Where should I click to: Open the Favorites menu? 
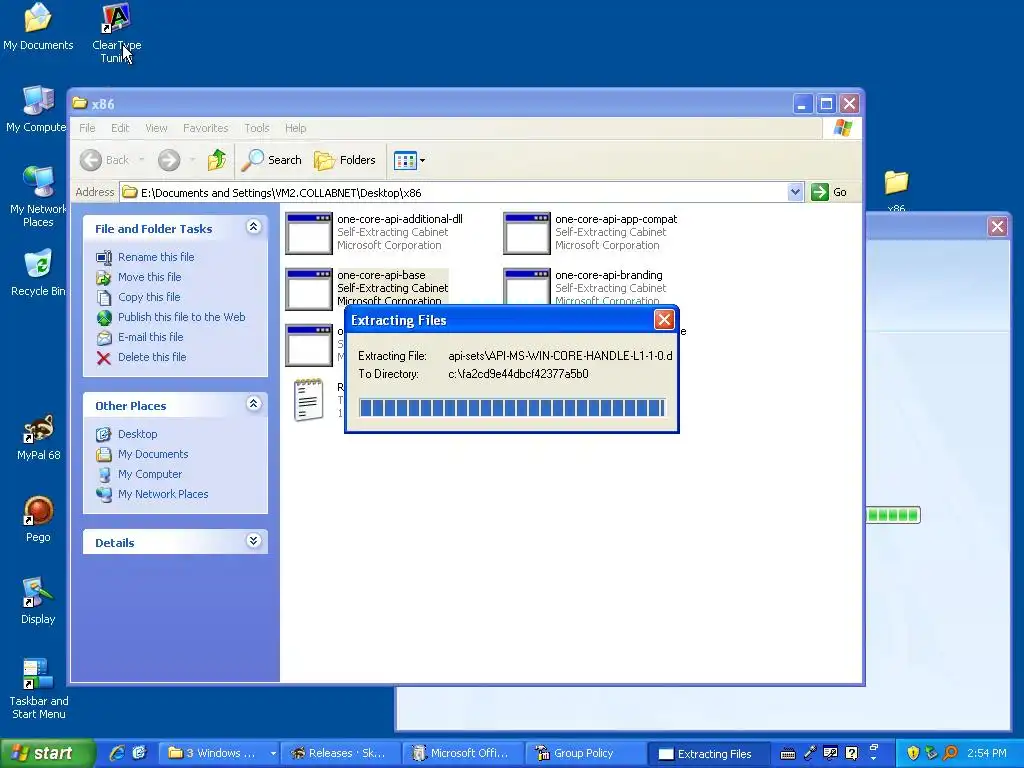(206, 128)
